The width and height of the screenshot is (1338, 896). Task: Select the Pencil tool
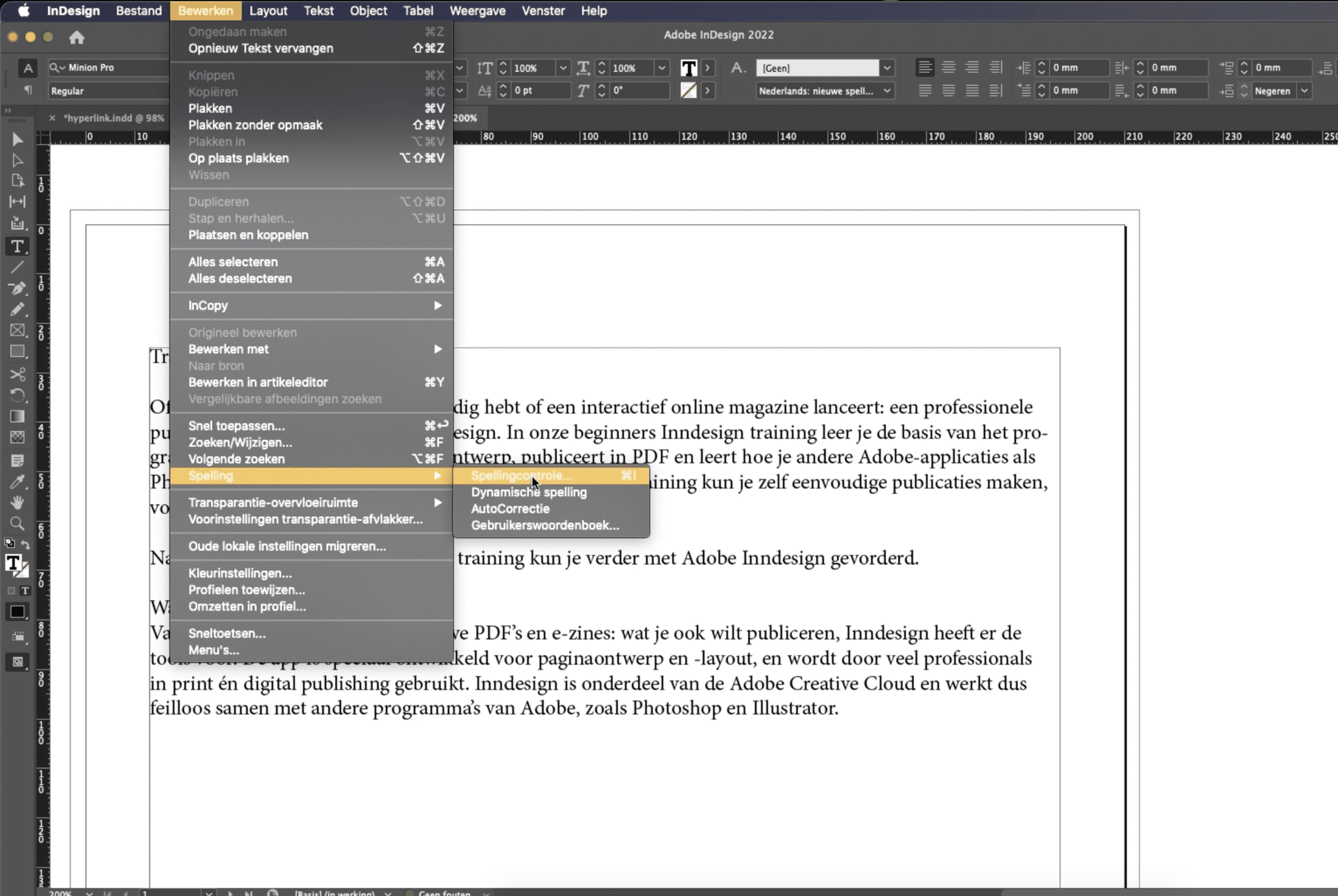[x=17, y=309]
